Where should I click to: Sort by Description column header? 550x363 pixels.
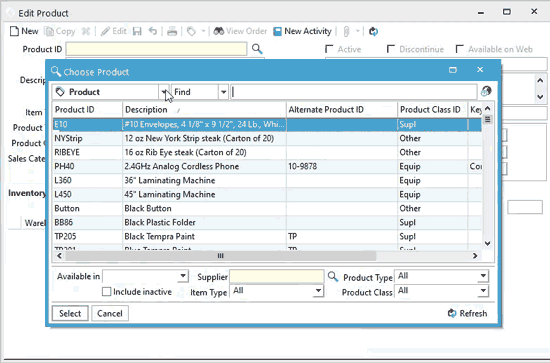[204, 110]
